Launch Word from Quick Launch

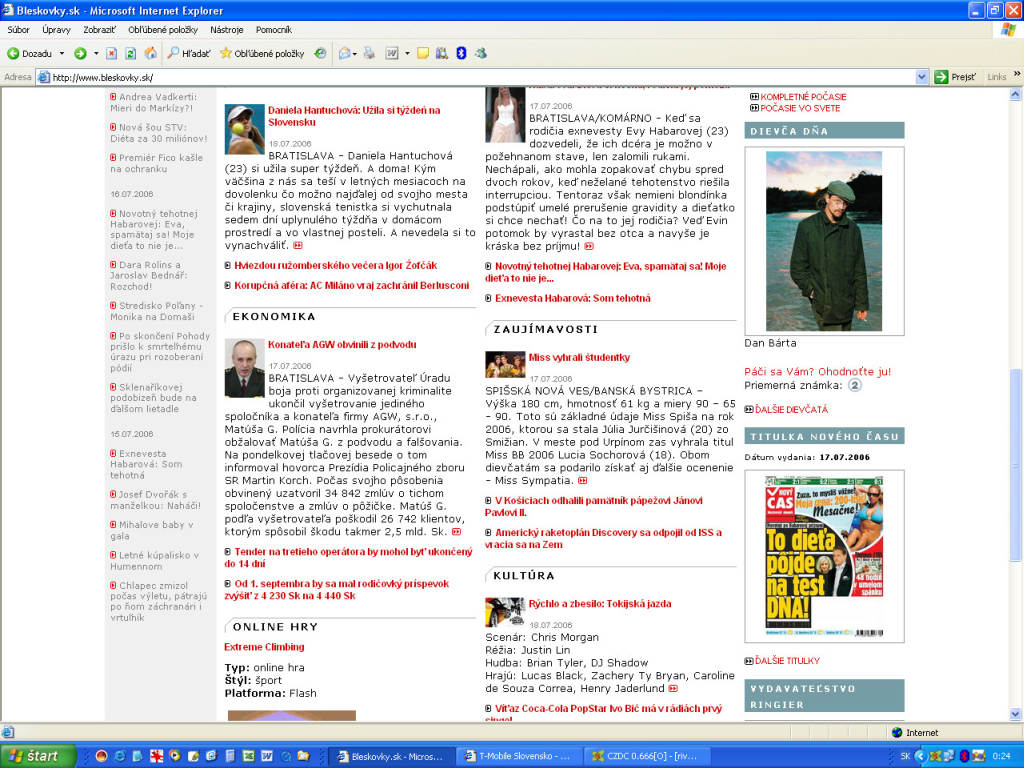click(x=266, y=756)
